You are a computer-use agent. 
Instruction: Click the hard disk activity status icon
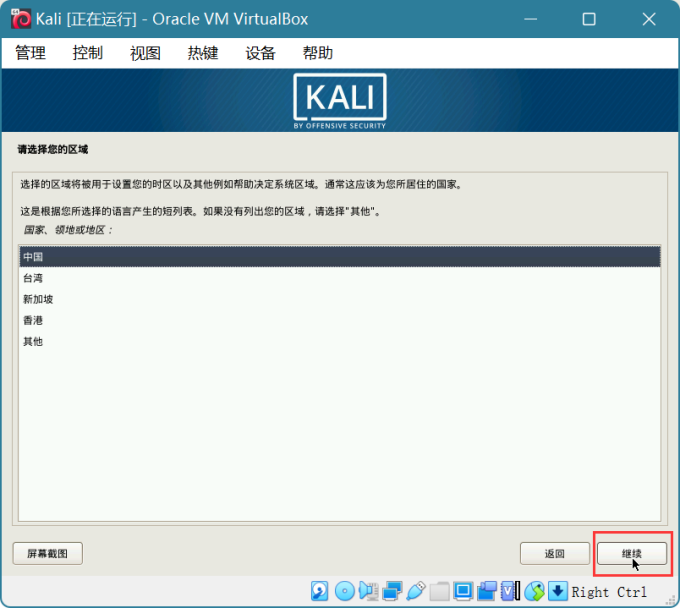pos(320,592)
